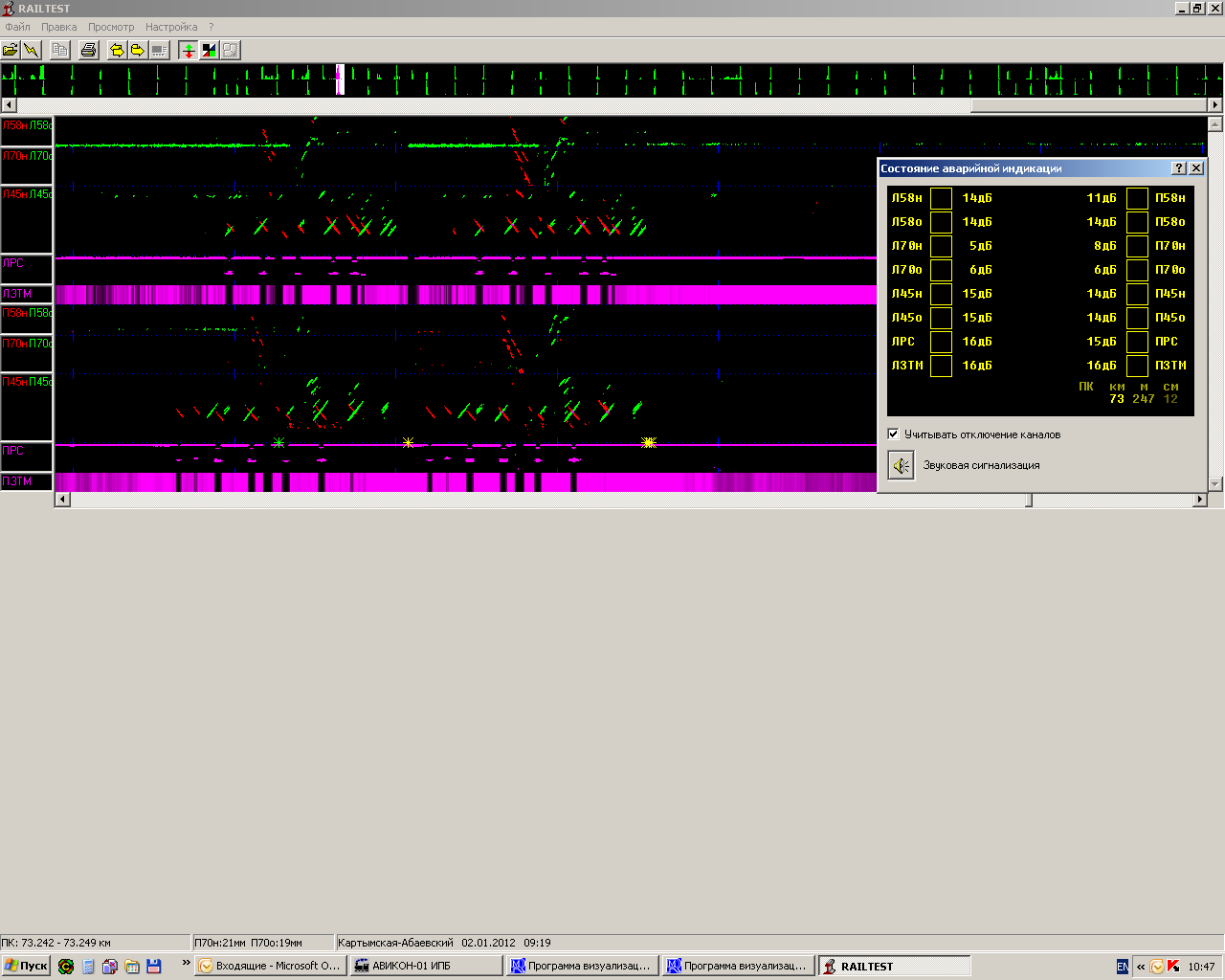Toggle the Л58н channel indicator box
Image resolution: width=1225 pixels, height=980 pixels.
pyautogui.click(x=942, y=198)
